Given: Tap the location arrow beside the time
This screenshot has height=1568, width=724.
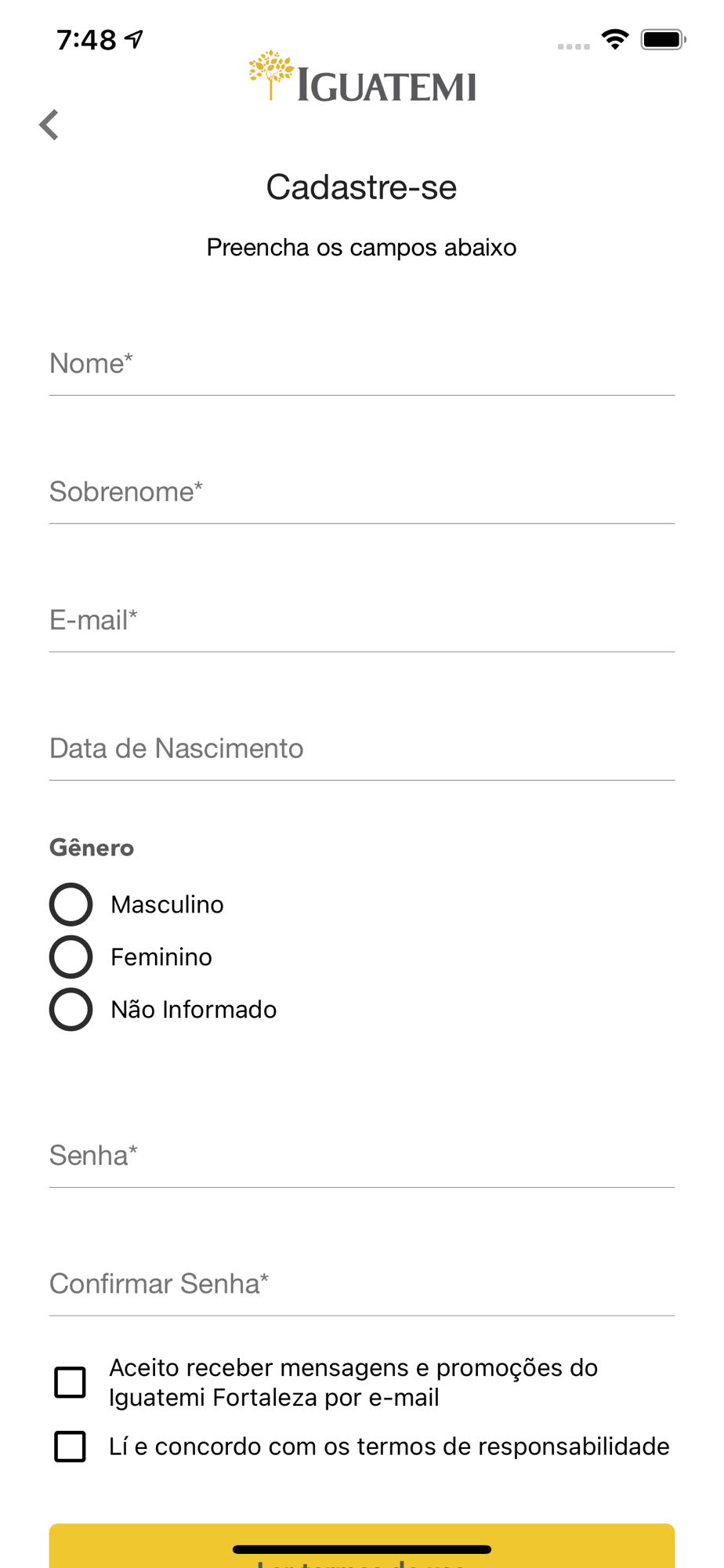Looking at the screenshot, I should coord(134,38).
